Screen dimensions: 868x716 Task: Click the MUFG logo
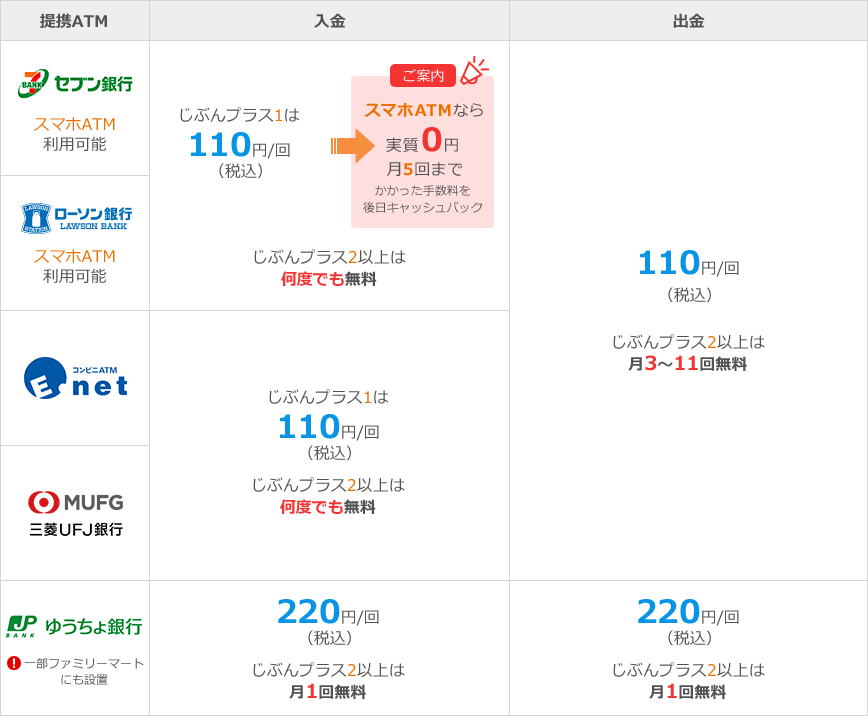pos(76,502)
